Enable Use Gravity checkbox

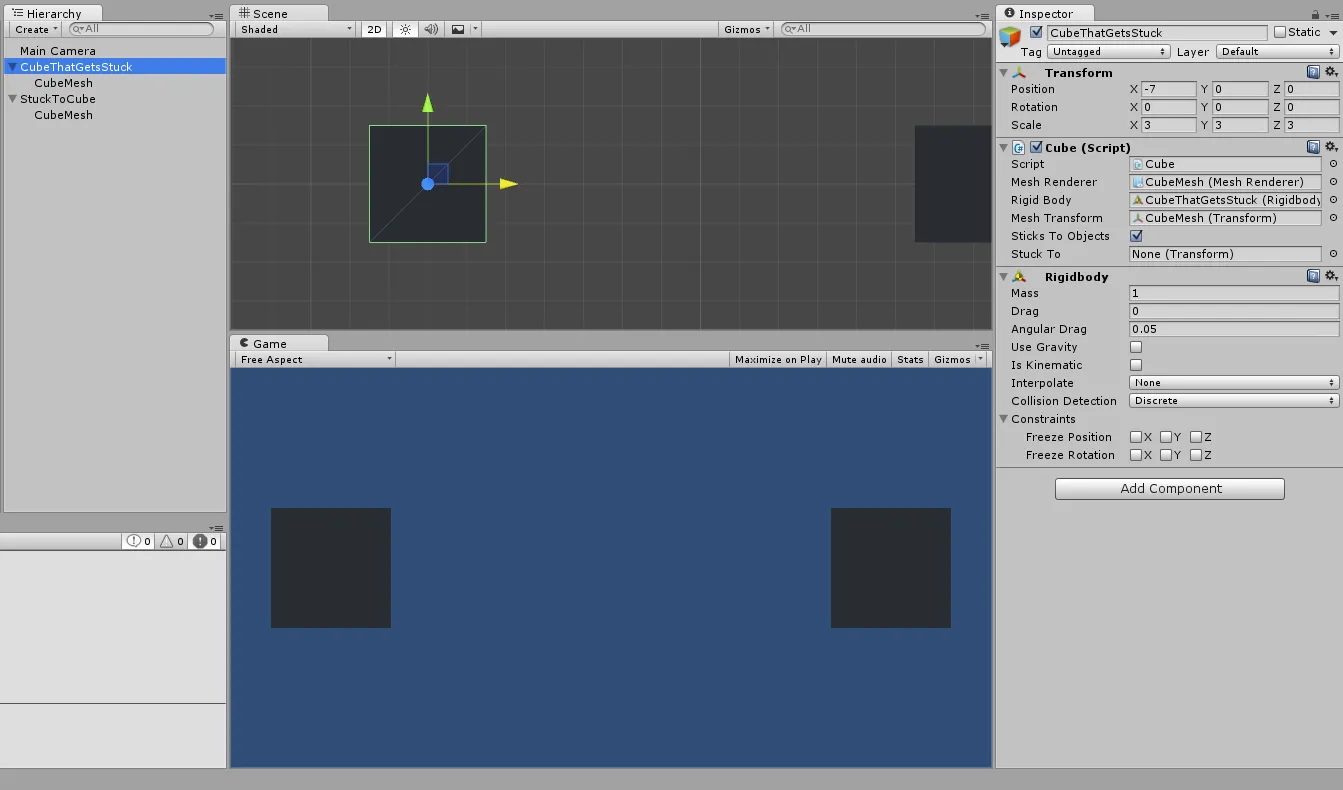click(x=1136, y=347)
